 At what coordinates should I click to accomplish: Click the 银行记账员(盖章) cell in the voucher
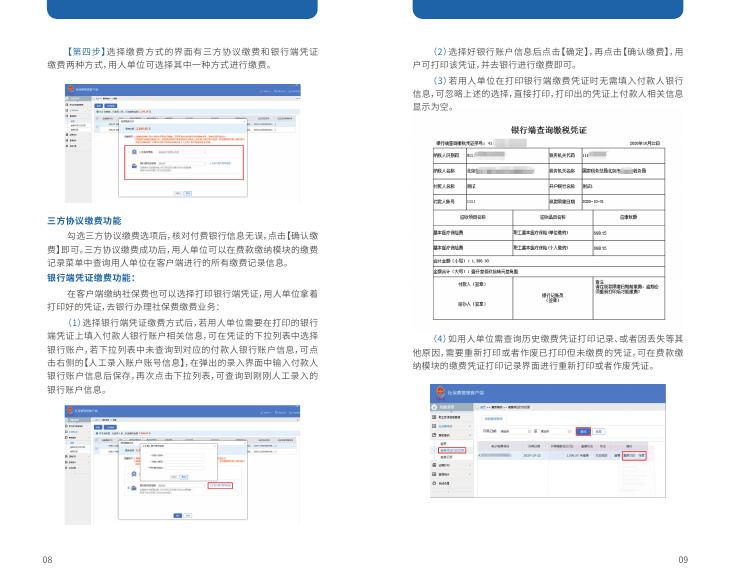coord(552,298)
